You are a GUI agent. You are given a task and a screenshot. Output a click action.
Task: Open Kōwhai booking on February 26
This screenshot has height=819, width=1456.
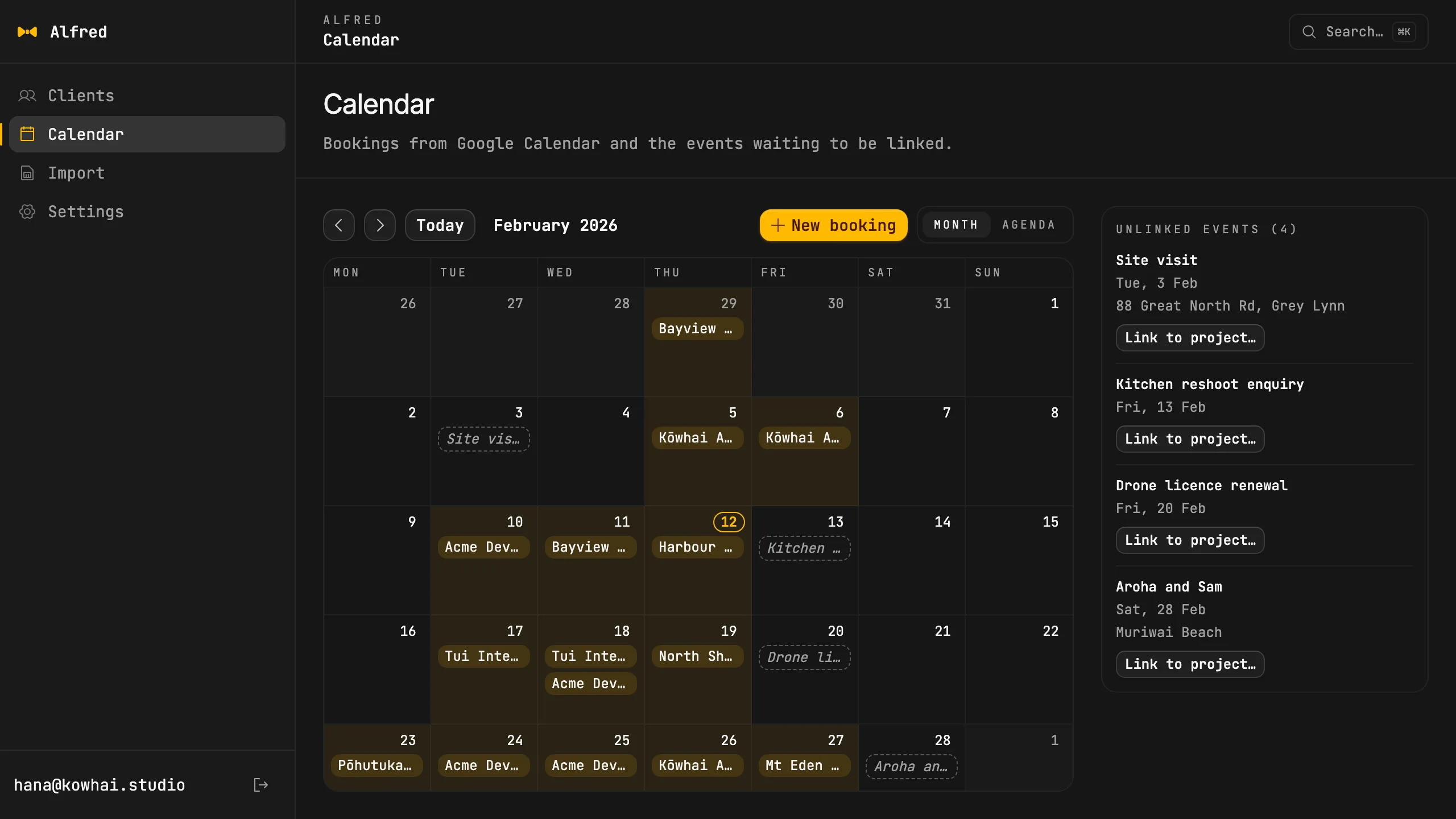pyautogui.click(x=697, y=766)
